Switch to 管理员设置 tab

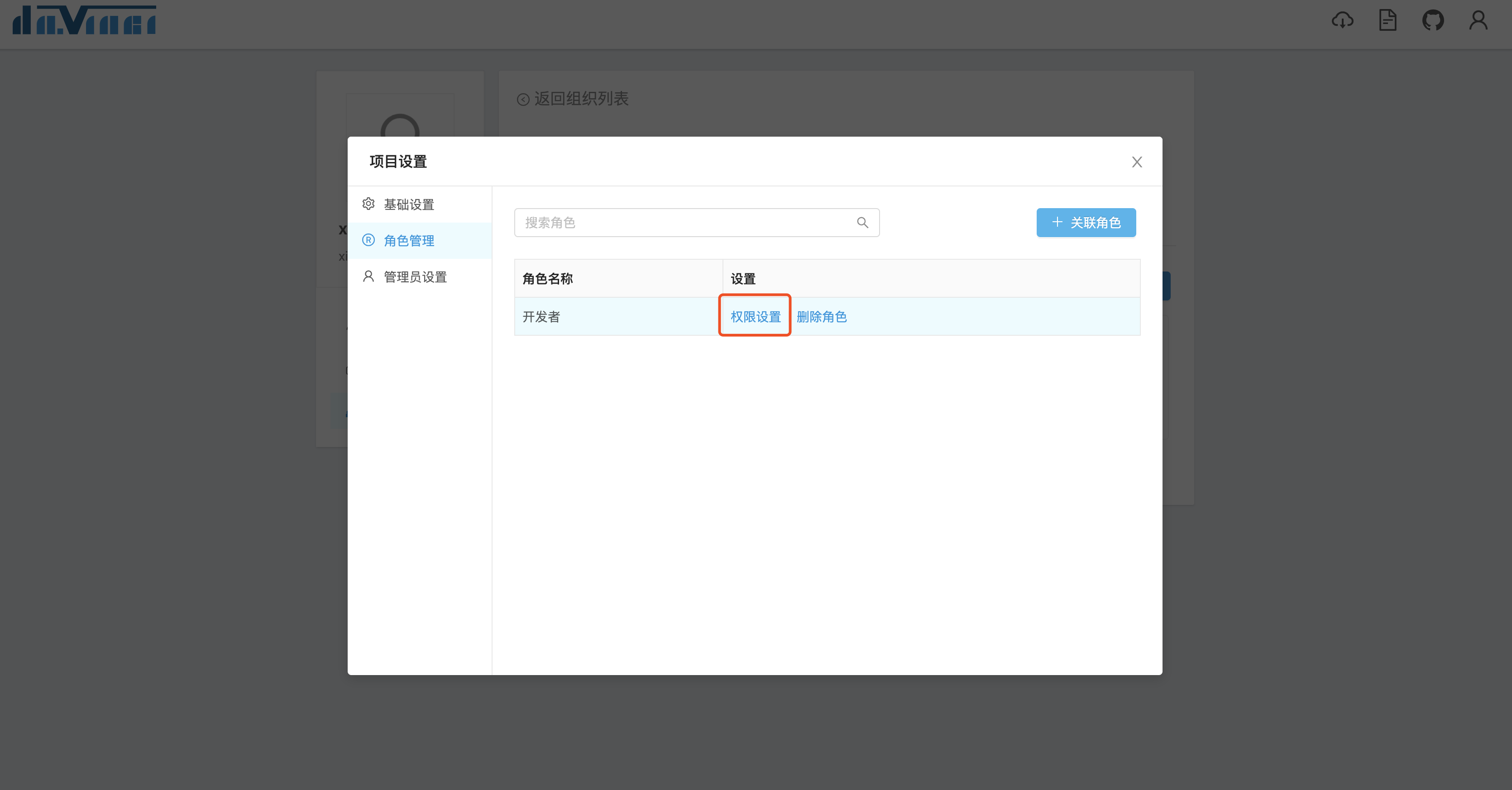(x=415, y=277)
